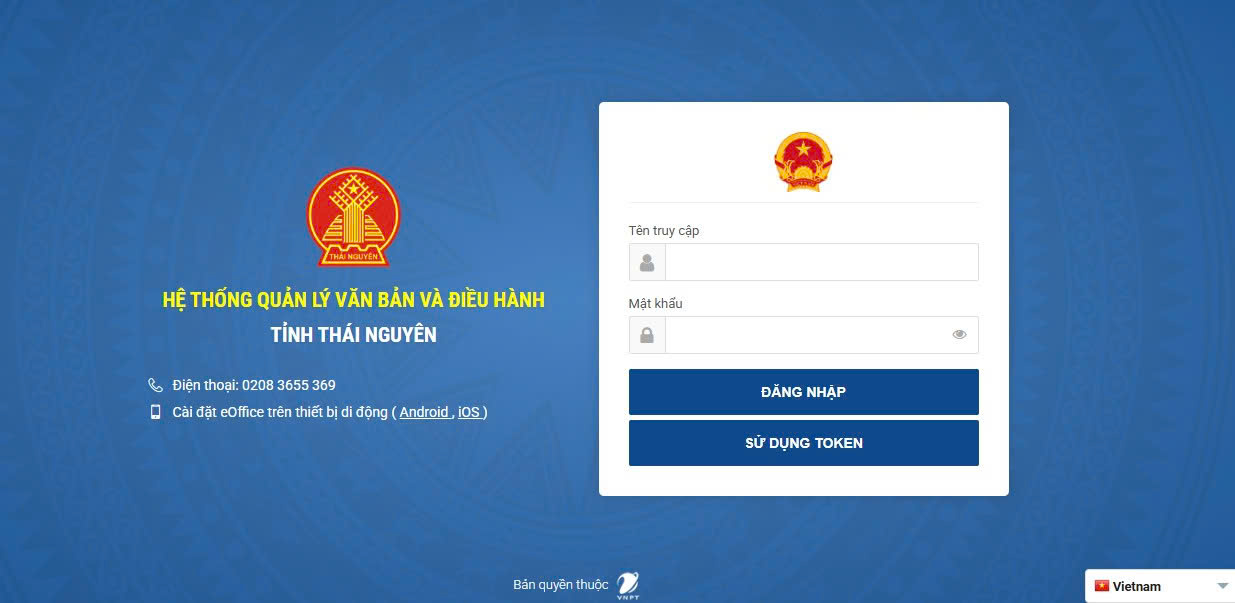The height and width of the screenshot is (603, 1235).
Task: Open the Android install link
Action: 424,412
